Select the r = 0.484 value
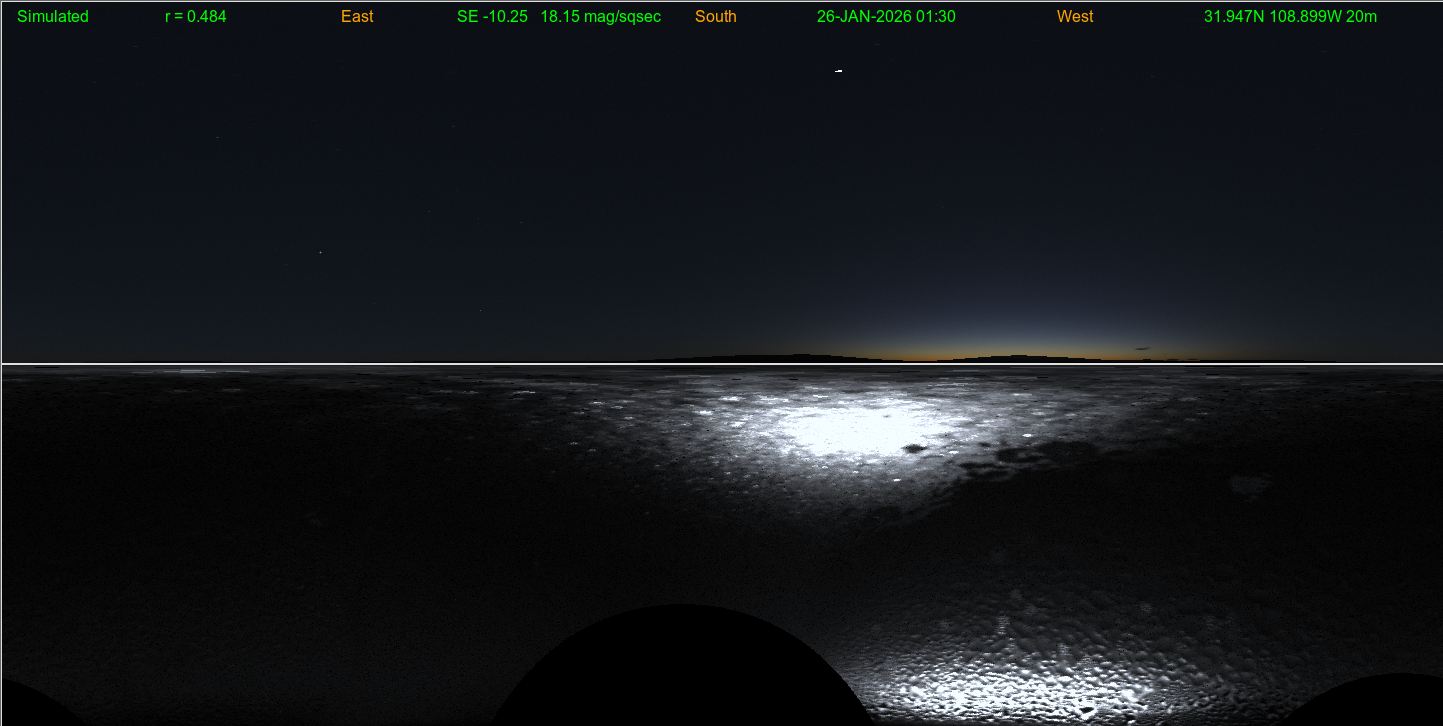 point(196,17)
